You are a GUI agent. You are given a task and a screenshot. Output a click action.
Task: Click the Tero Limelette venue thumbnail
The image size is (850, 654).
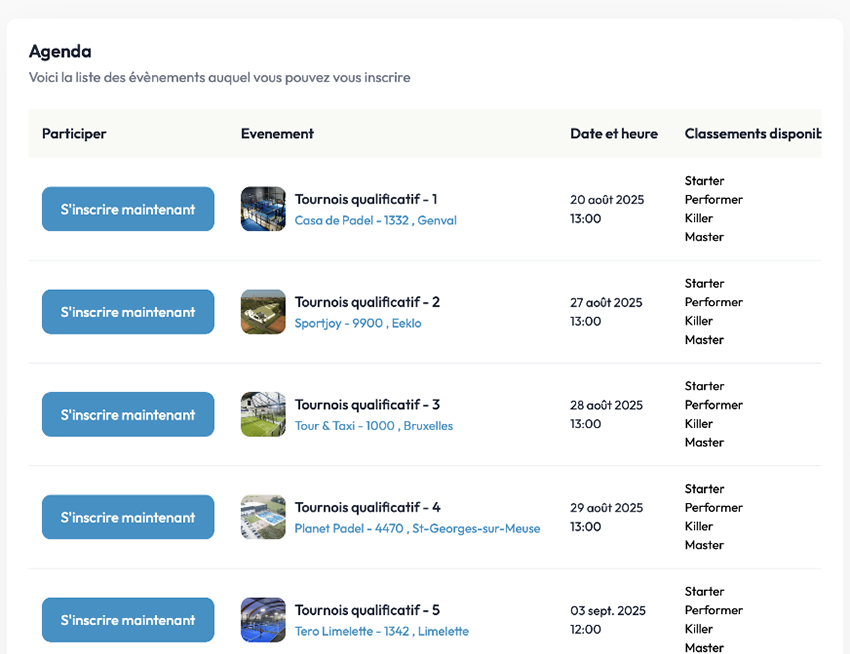263,620
